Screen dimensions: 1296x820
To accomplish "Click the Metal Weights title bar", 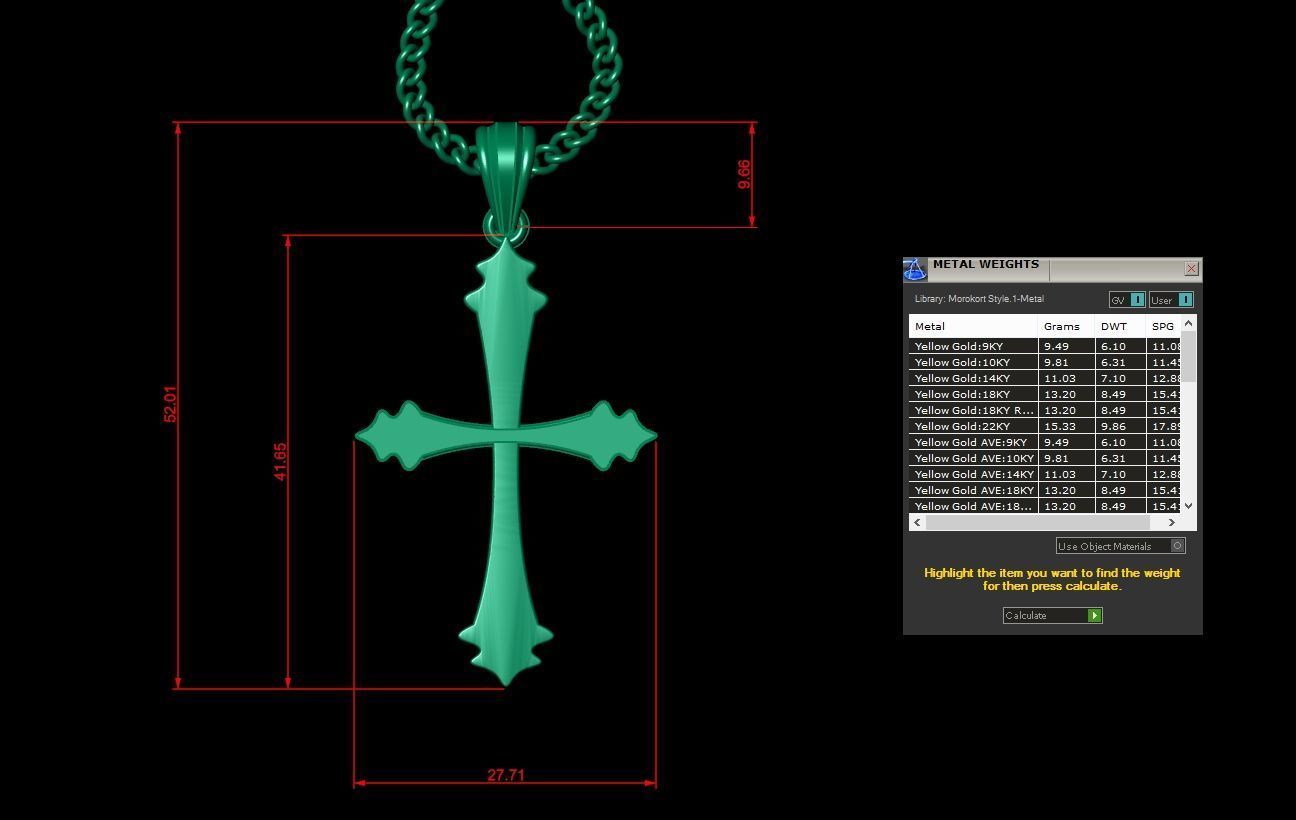I will tap(1055, 268).
